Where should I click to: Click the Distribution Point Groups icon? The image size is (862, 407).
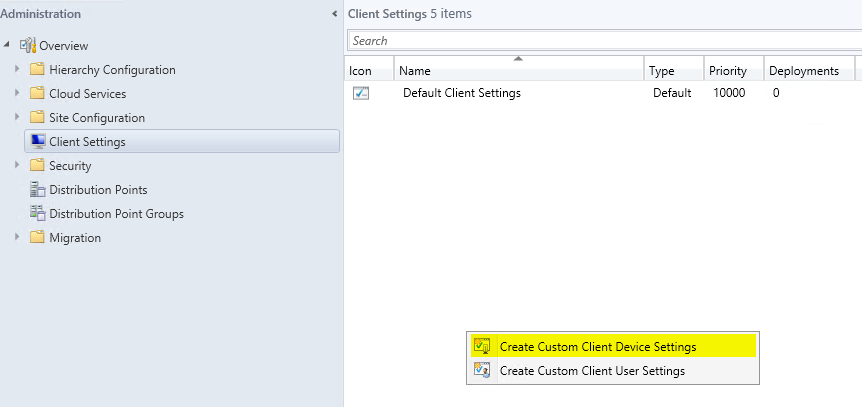coord(37,213)
